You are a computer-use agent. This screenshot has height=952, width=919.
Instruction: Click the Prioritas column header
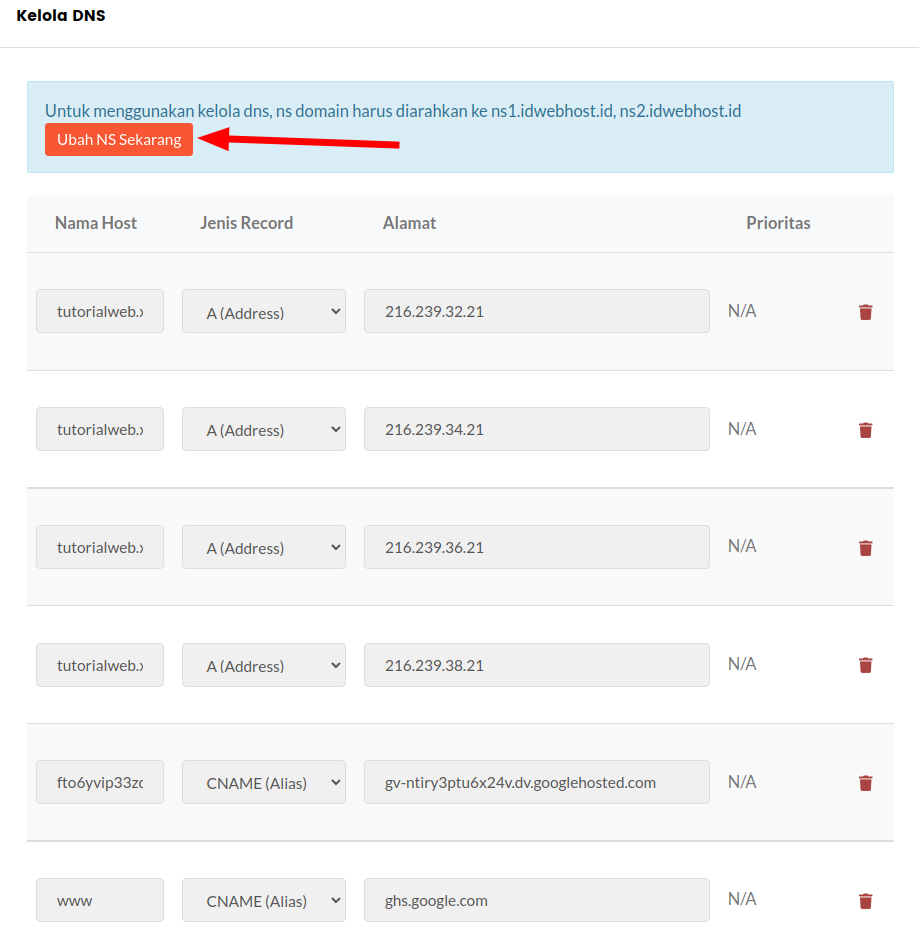(778, 223)
